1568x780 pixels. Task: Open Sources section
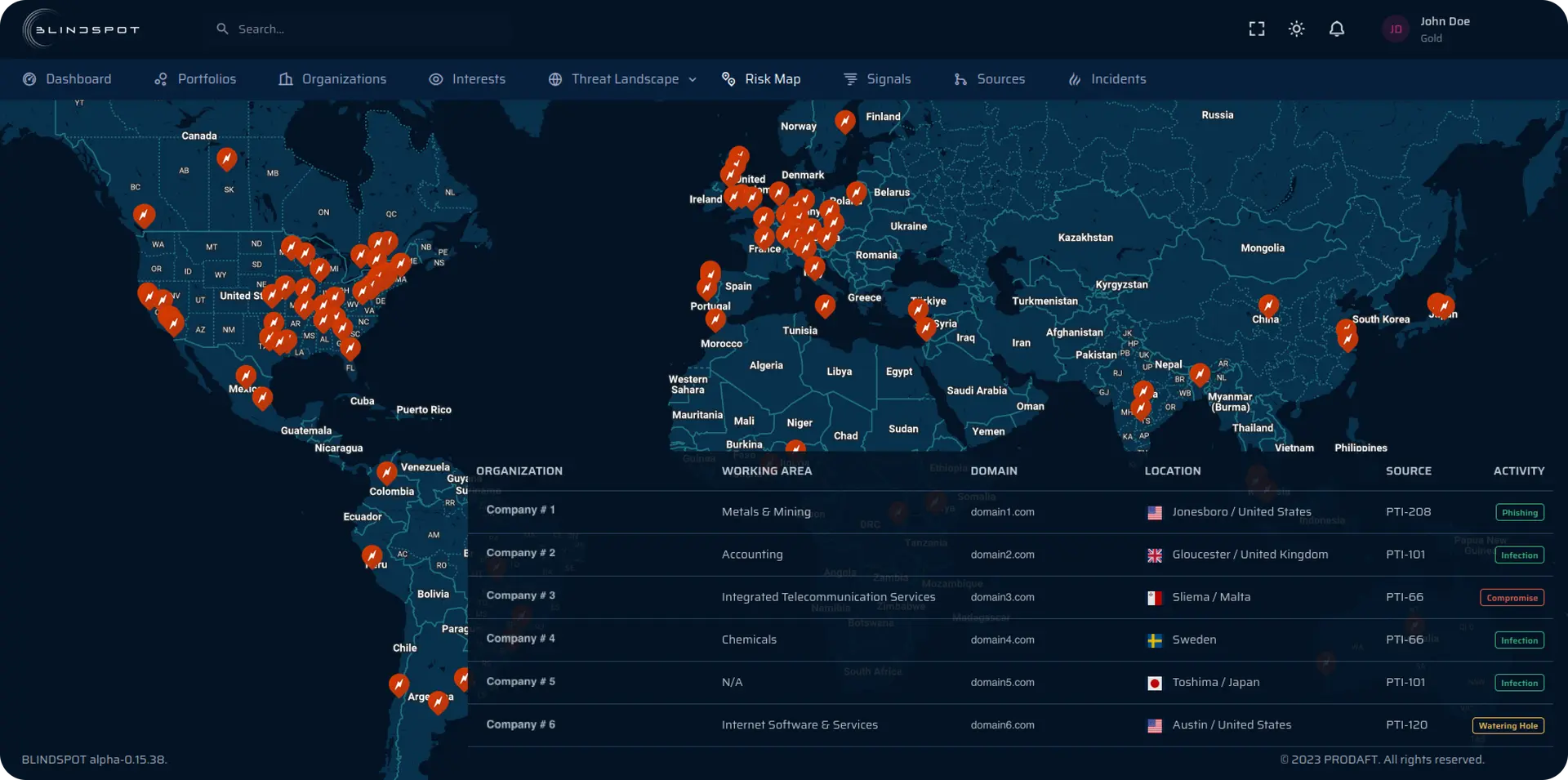pyautogui.click(x=989, y=79)
